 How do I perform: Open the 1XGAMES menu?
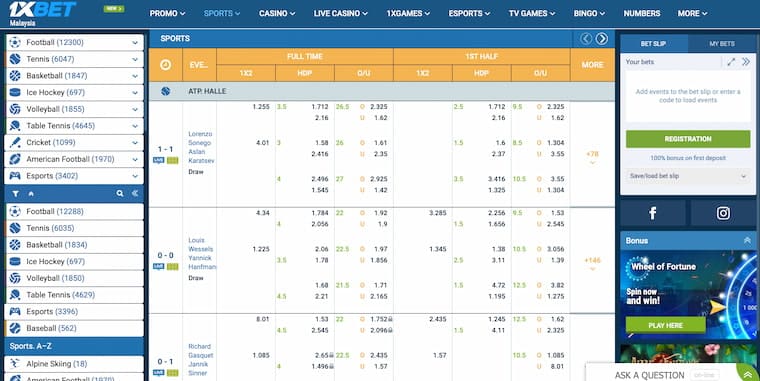(x=408, y=14)
